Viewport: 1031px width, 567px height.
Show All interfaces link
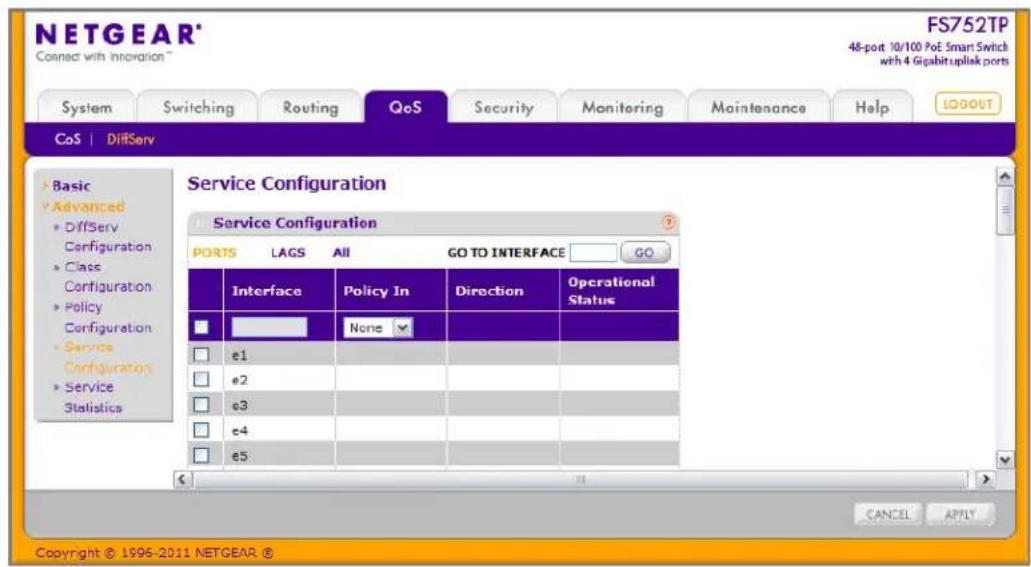(341, 253)
